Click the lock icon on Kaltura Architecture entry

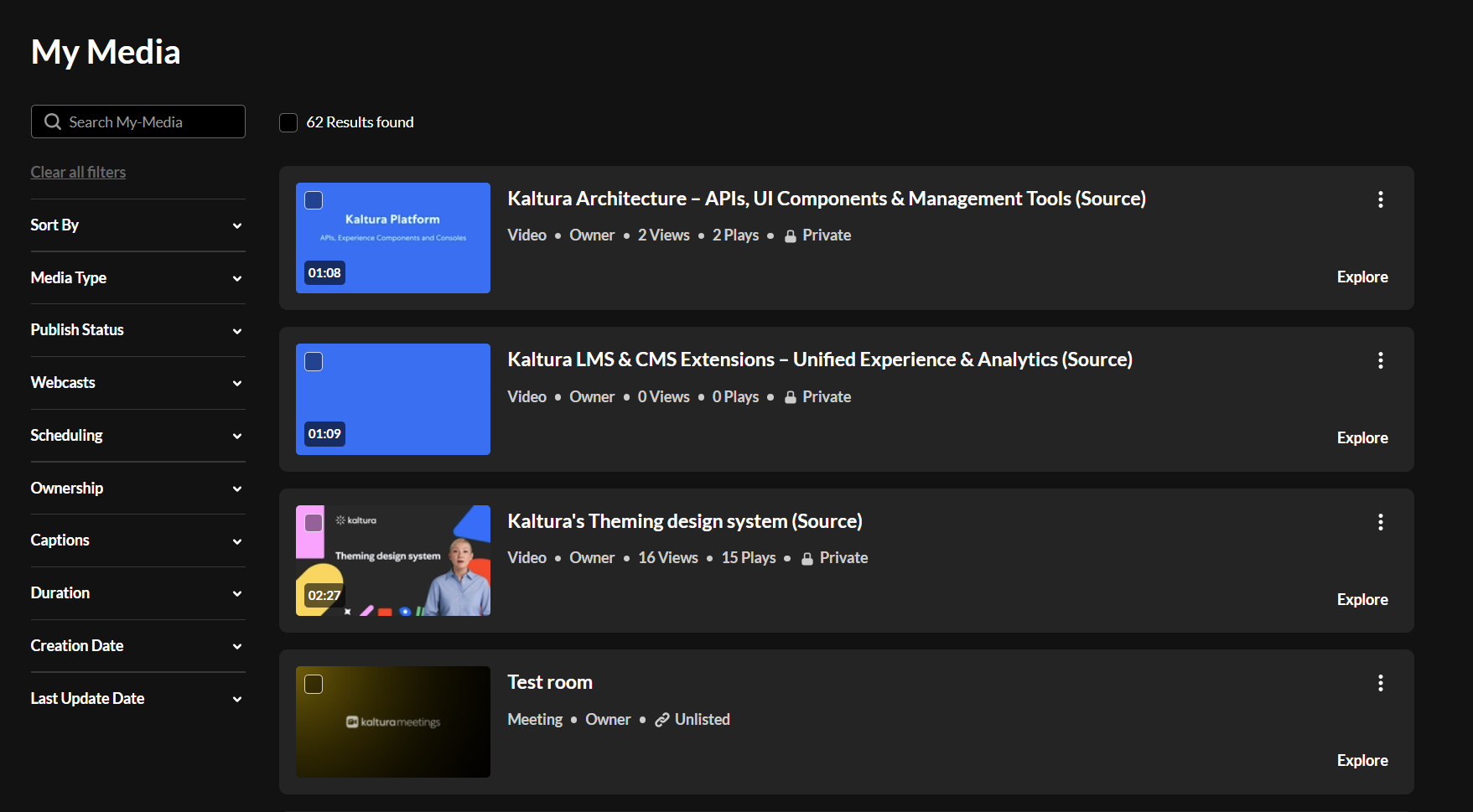pyautogui.click(x=790, y=236)
